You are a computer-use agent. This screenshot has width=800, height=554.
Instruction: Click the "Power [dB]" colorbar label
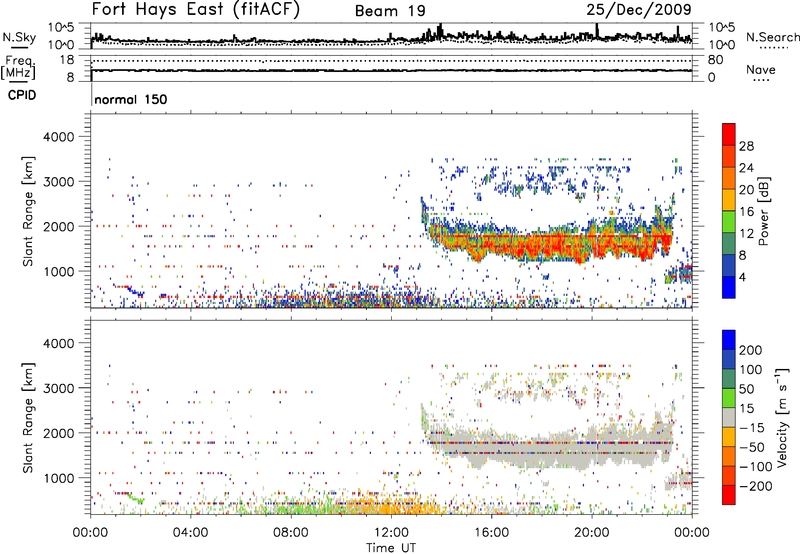(x=763, y=211)
